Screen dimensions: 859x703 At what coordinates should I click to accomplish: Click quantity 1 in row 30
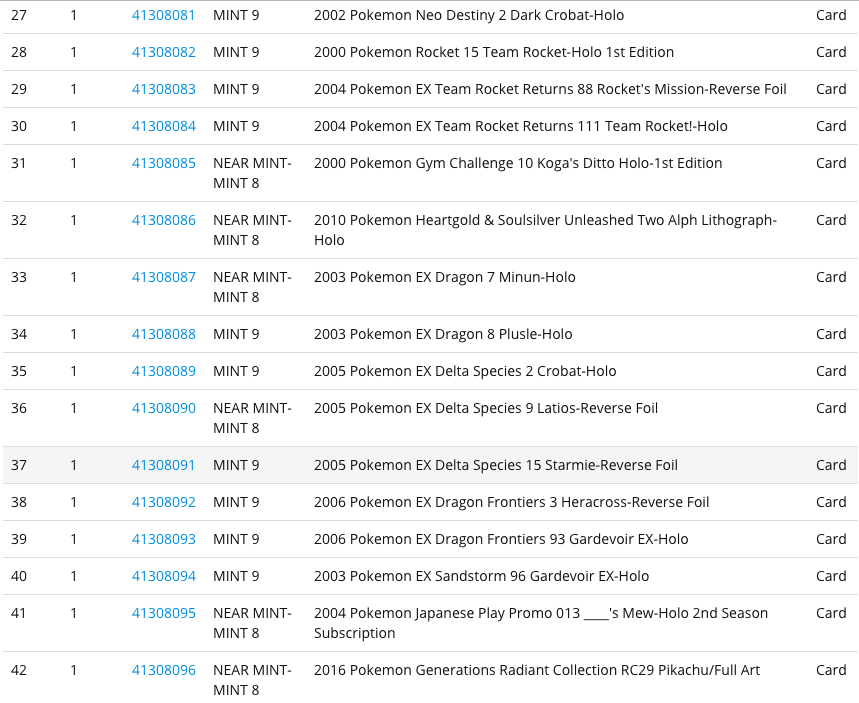[x=73, y=127]
